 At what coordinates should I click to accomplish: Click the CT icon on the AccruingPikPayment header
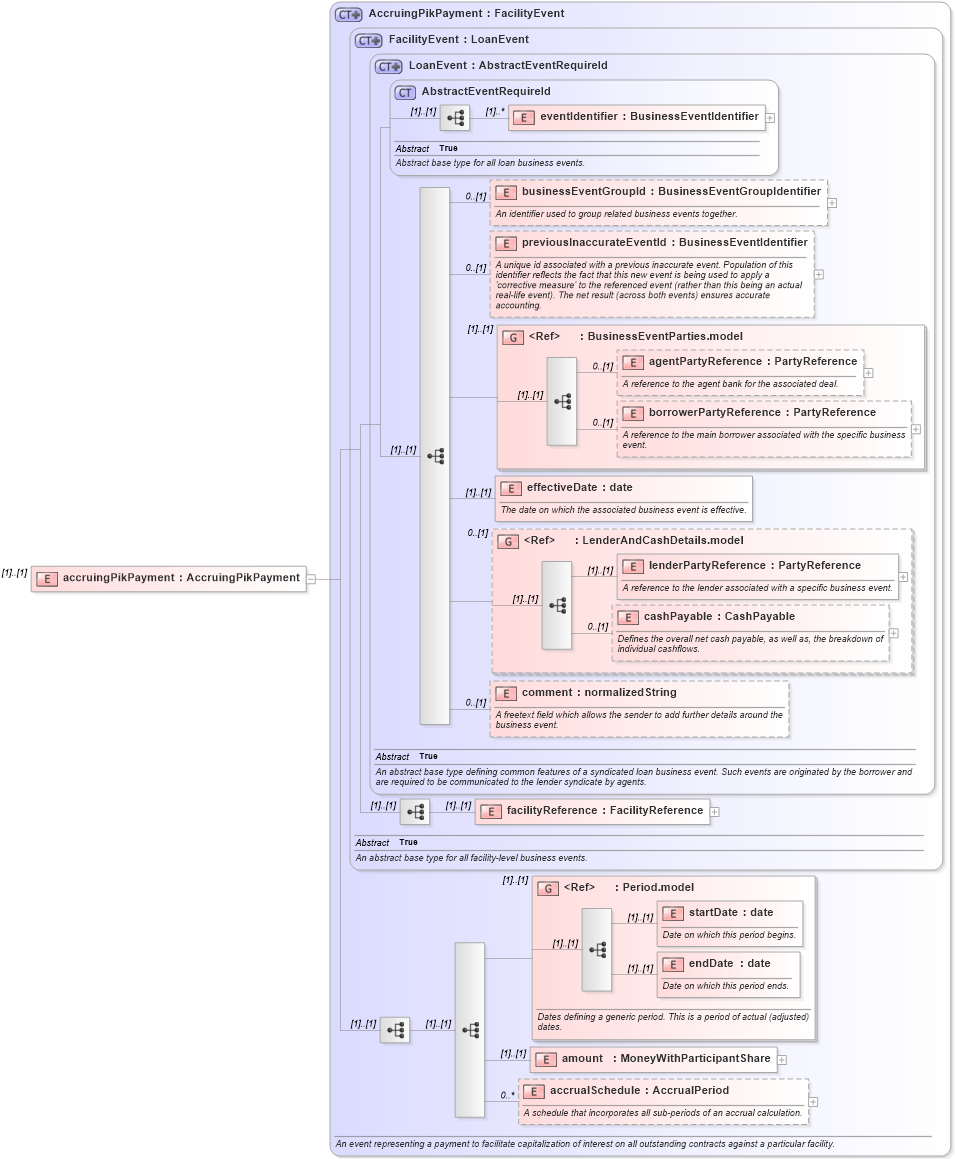348,13
